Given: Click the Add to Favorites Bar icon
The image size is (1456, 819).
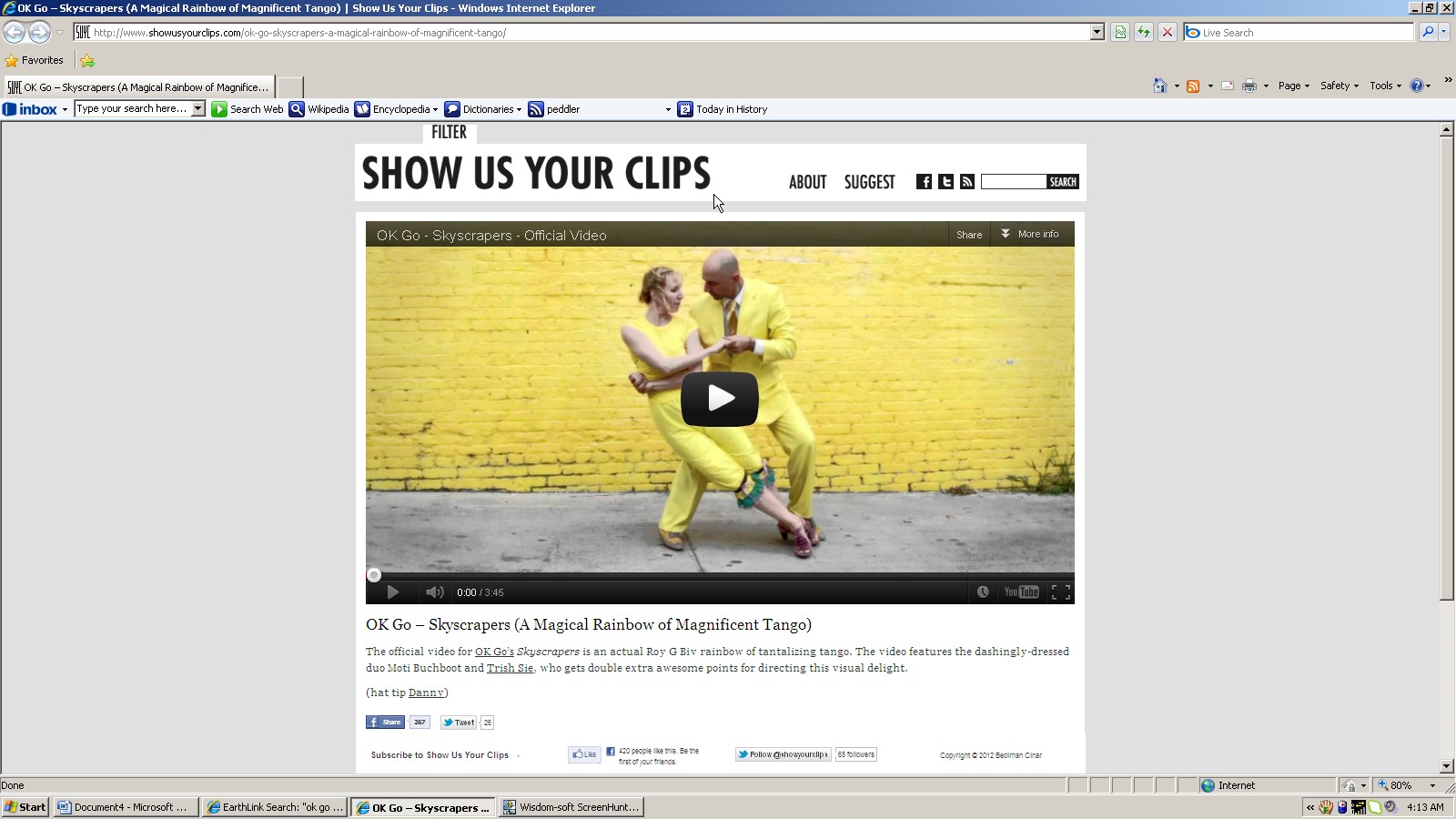Looking at the screenshot, I should 87,61.
